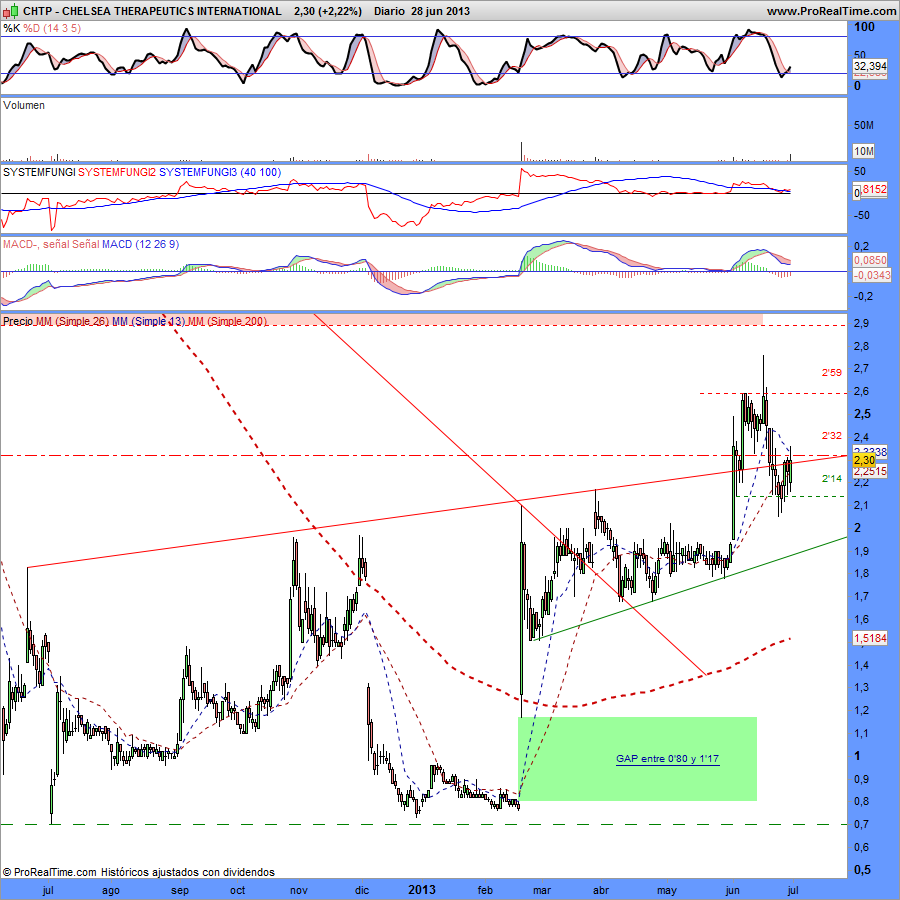Click the MM (Simple 13) moving average label

point(149,321)
